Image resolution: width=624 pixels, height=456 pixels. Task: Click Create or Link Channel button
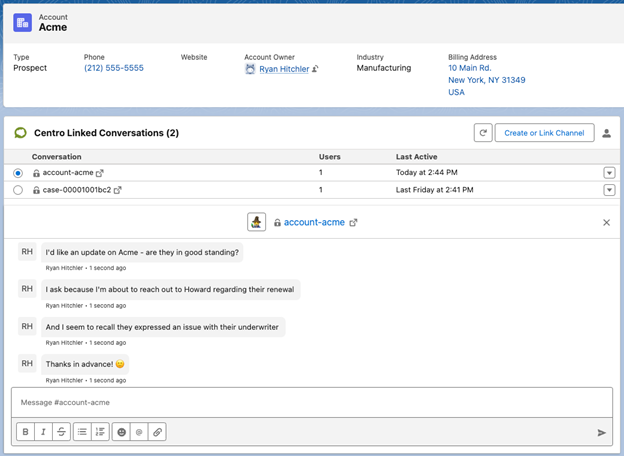tap(544, 133)
